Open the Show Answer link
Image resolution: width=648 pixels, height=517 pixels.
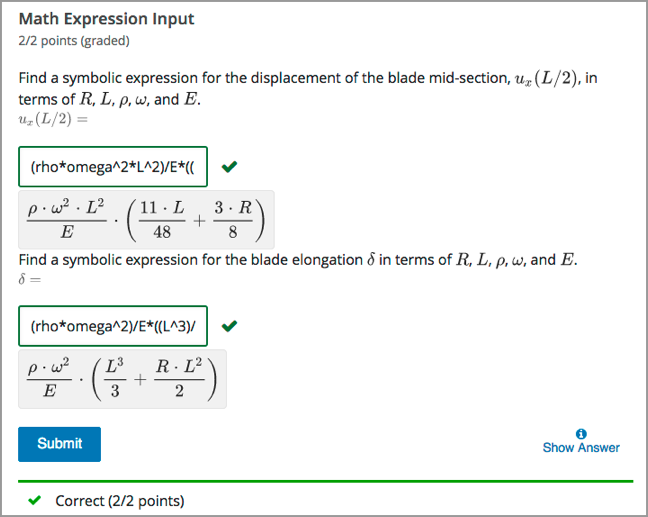581,448
